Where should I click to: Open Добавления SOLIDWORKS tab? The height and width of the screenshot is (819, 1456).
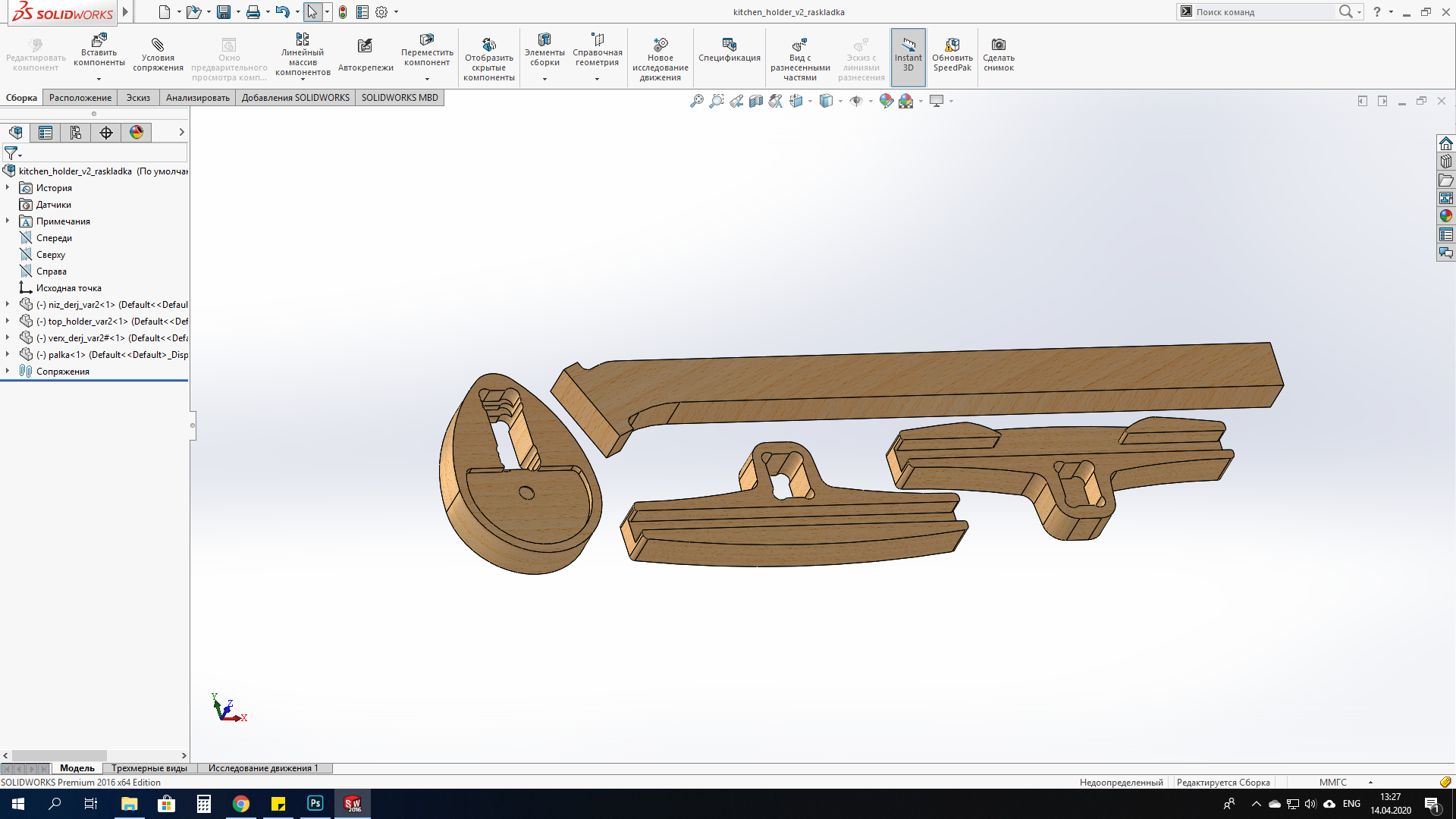pyautogui.click(x=296, y=98)
